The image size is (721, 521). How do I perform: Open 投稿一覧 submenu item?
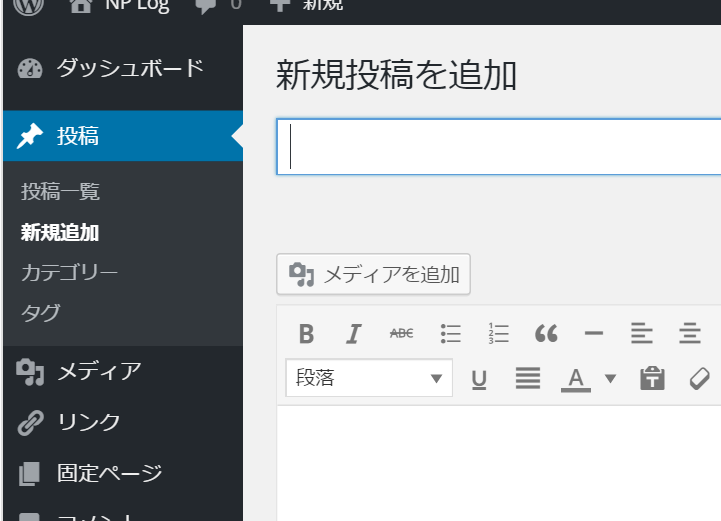(x=60, y=192)
